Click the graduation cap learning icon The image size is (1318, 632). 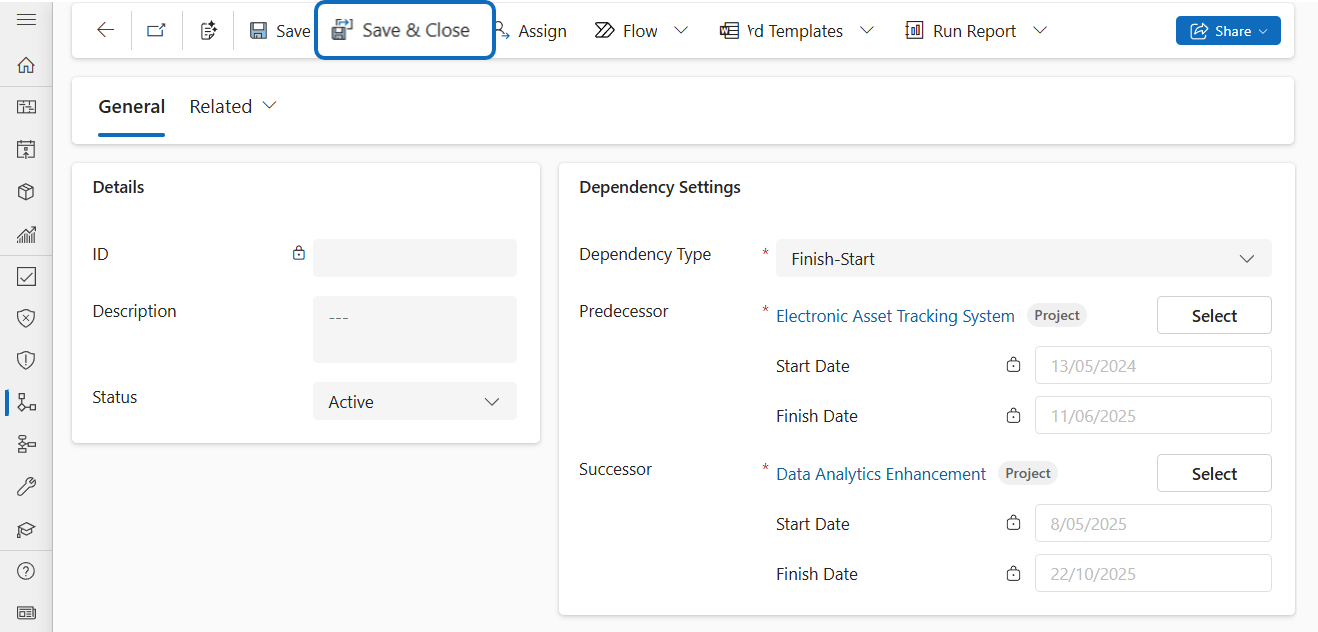[27, 530]
